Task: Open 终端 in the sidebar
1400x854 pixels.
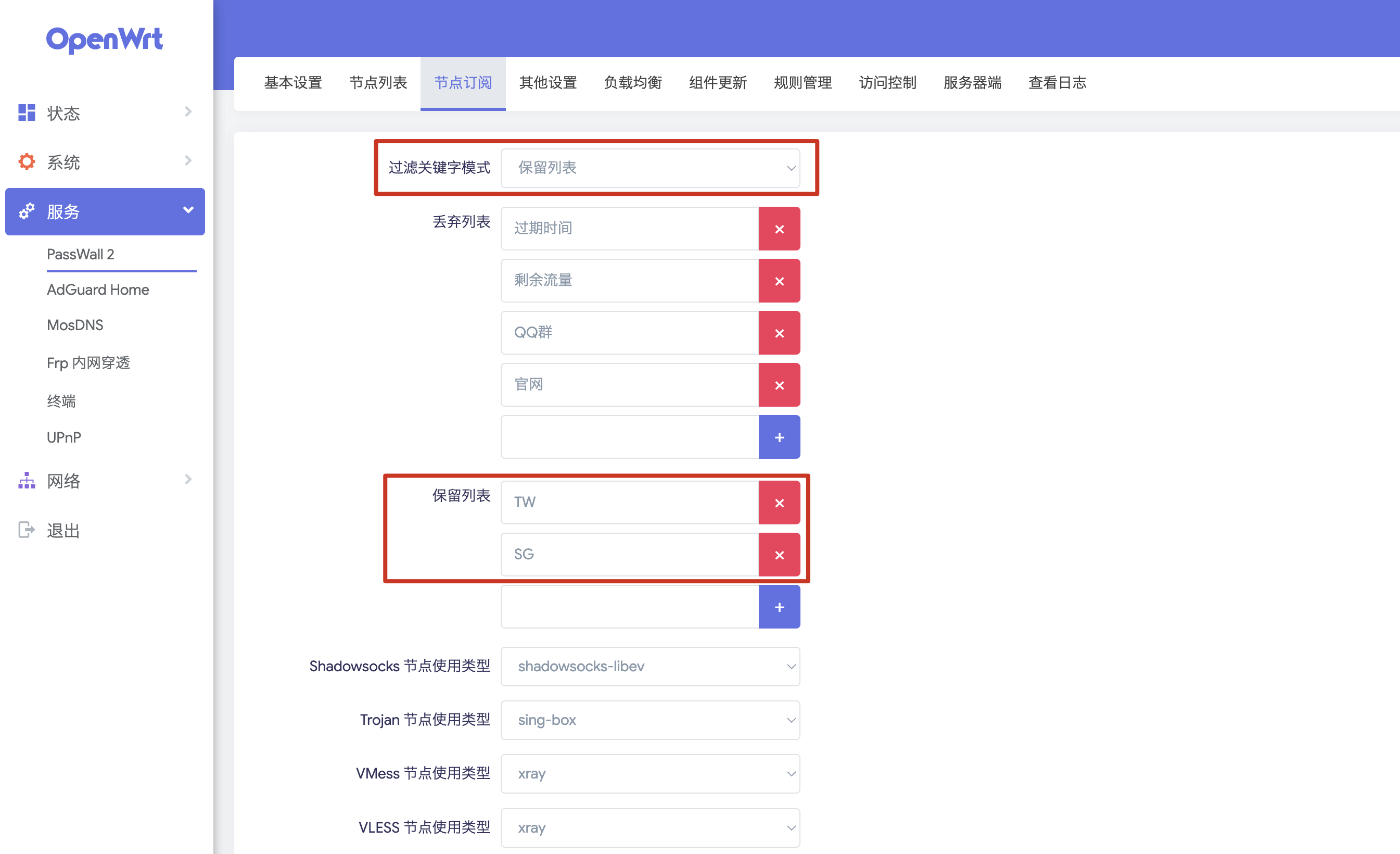Action: (x=61, y=401)
